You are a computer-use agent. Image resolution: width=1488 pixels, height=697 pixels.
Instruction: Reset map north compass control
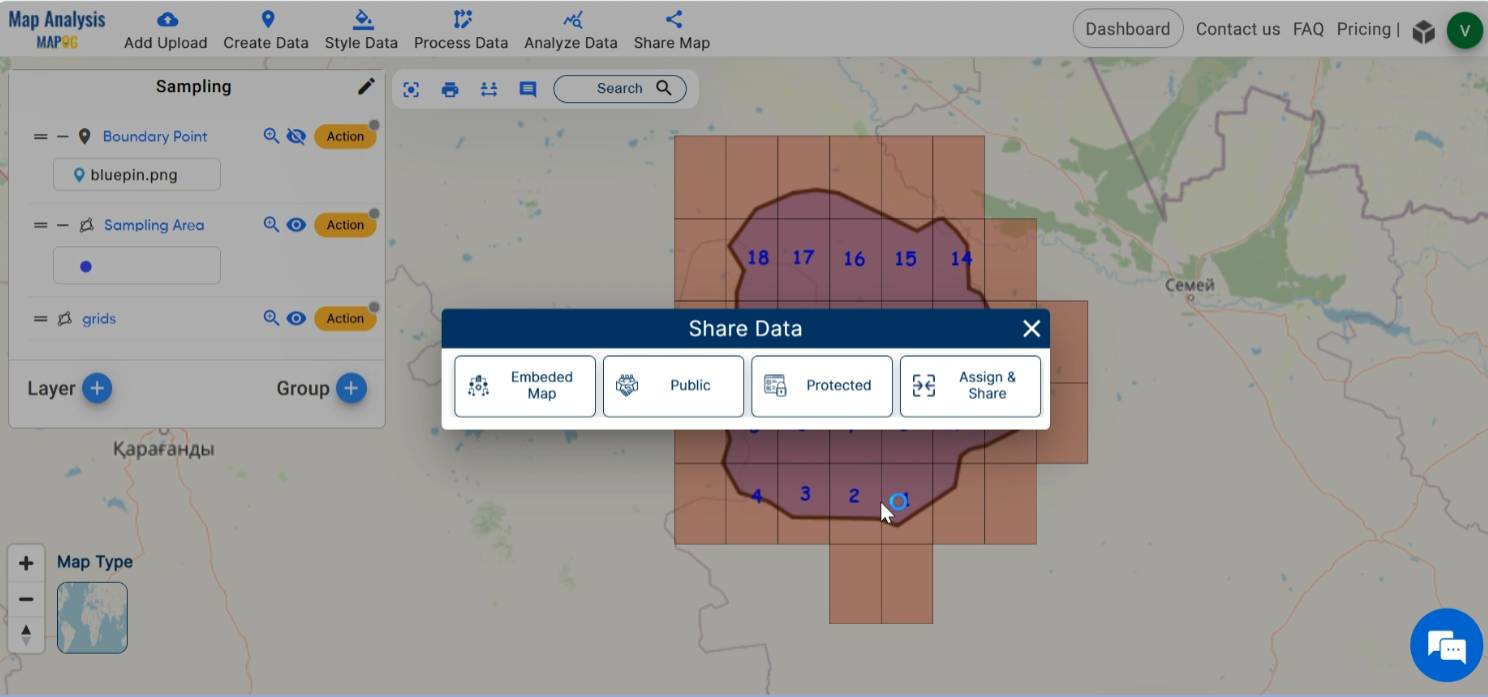pyautogui.click(x=26, y=635)
